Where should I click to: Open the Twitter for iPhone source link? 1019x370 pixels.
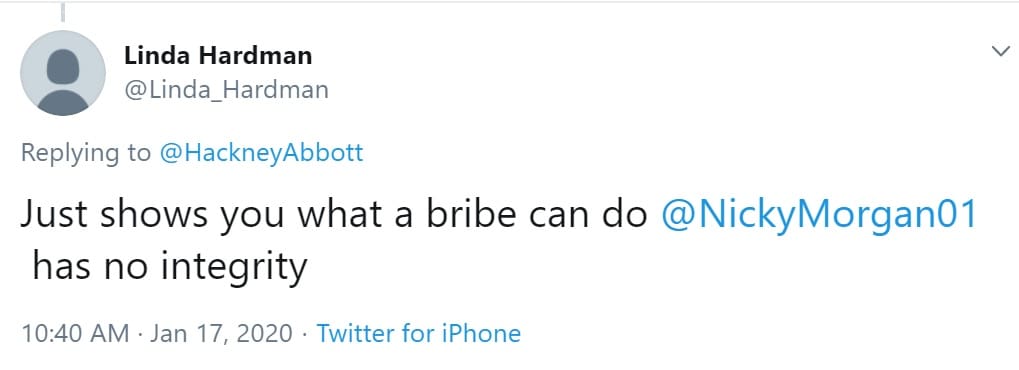pyautogui.click(x=419, y=334)
